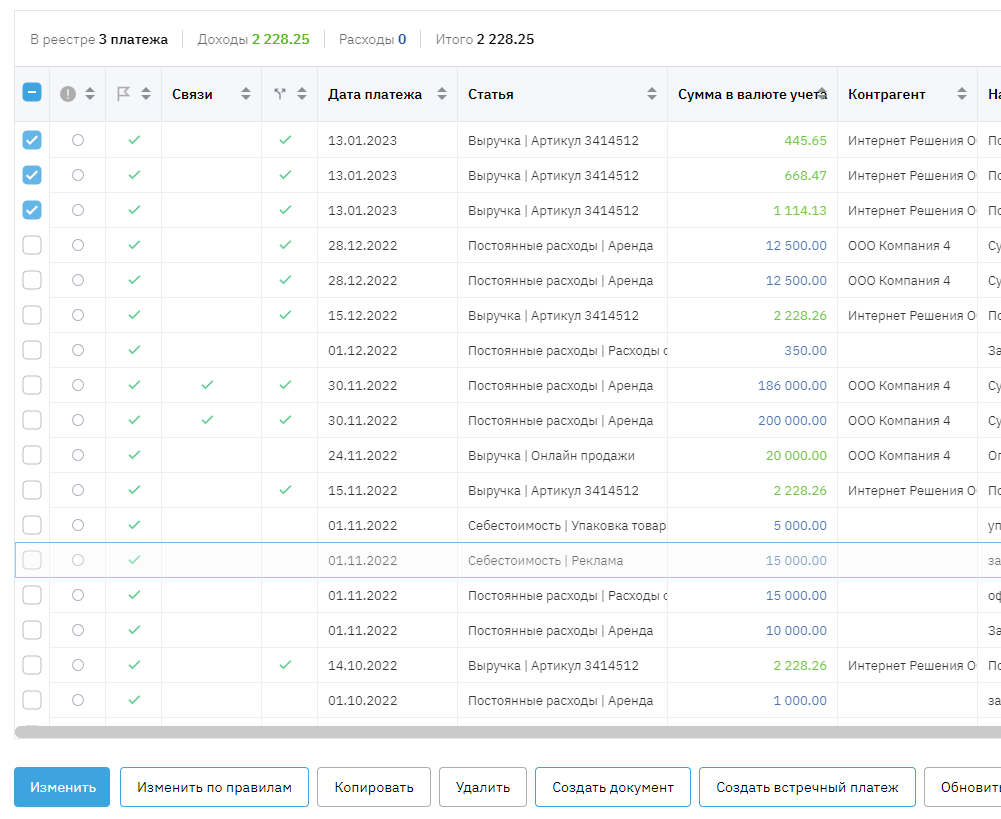Click flag-column checkmark in the 24.11.2022 row

134,455
